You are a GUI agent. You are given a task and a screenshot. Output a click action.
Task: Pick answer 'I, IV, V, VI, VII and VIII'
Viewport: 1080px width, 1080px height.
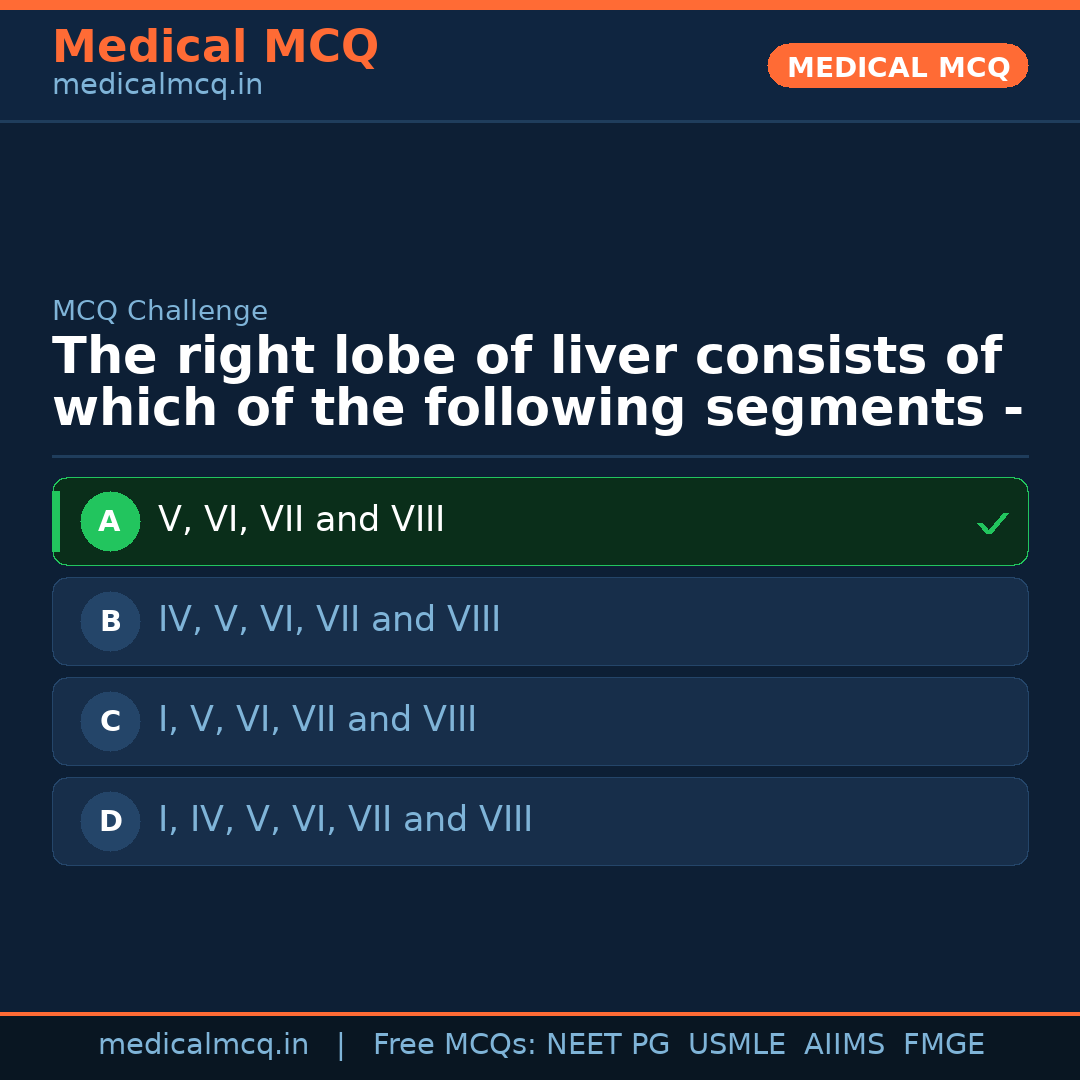(x=345, y=820)
